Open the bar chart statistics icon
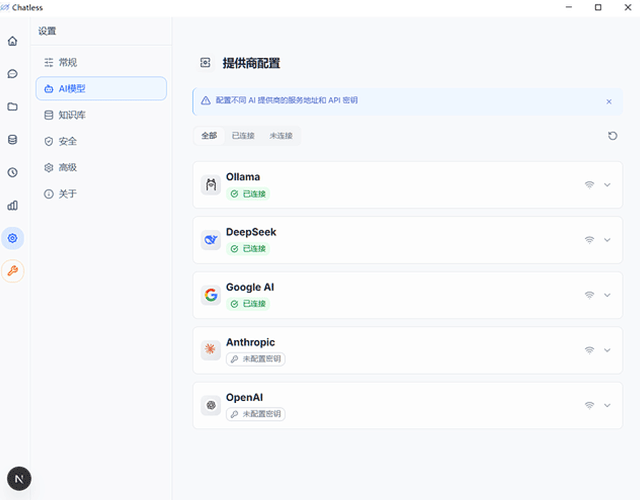 pos(13,205)
